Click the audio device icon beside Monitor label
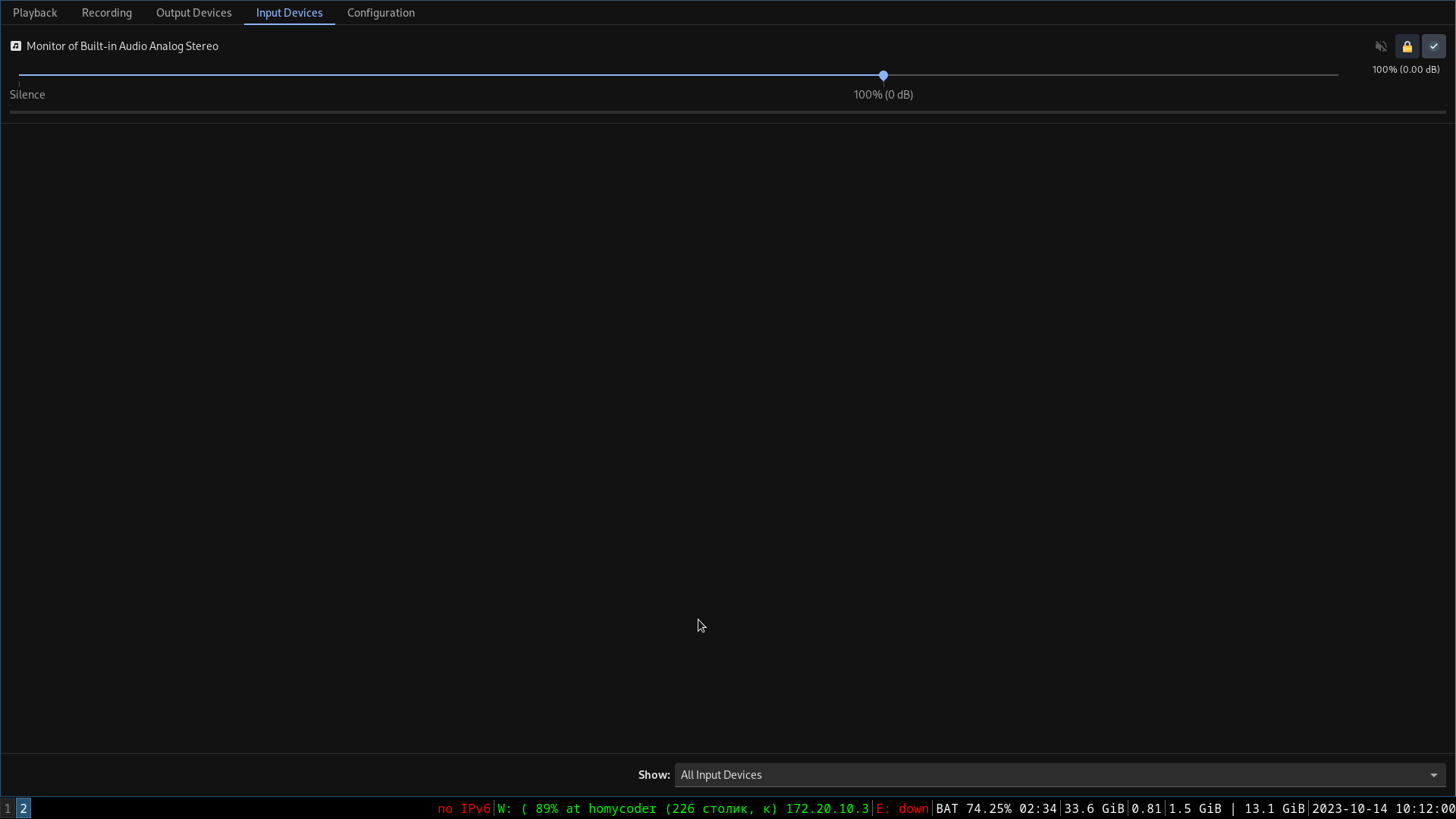 (x=16, y=46)
